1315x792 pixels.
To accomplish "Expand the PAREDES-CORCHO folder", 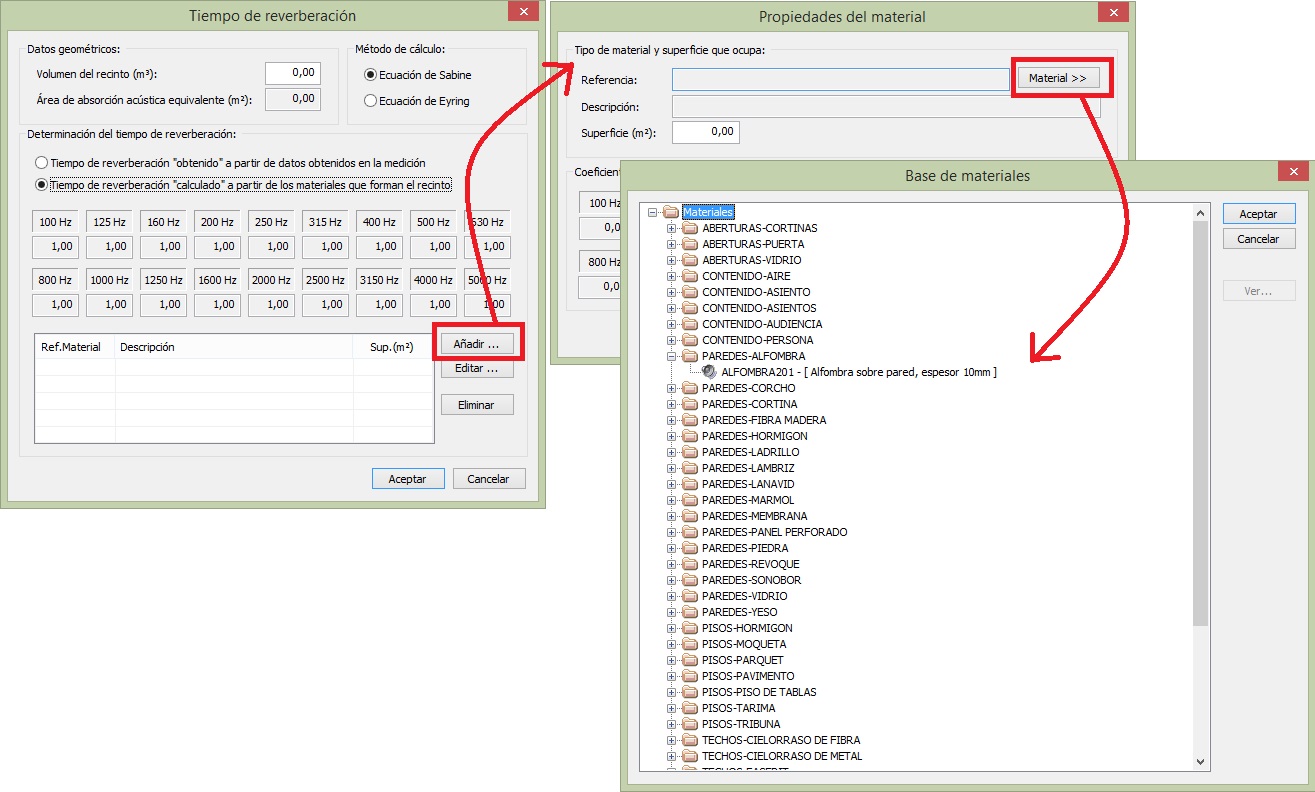I will click(672, 388).
